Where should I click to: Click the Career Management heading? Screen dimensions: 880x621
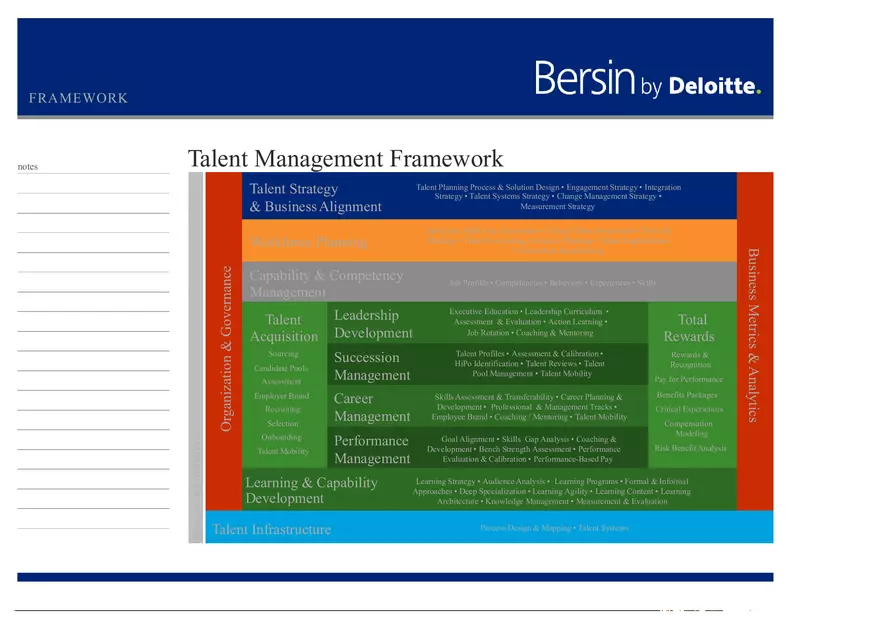point(372,407)
